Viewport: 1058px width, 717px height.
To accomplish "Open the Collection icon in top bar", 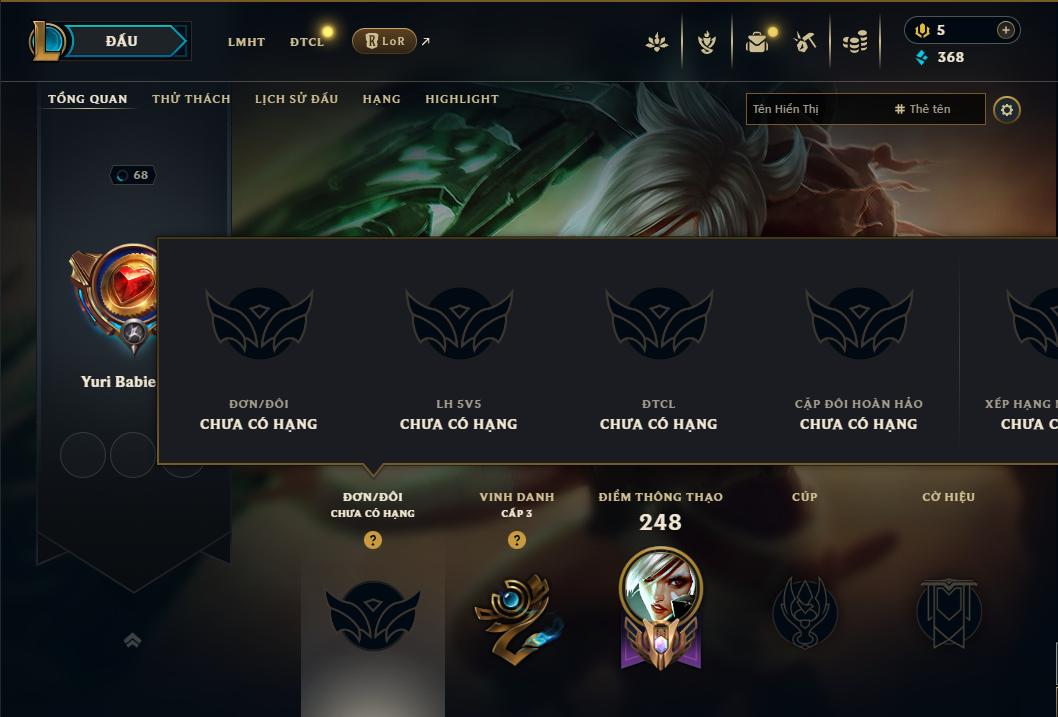I will click(x=706, y=42).
